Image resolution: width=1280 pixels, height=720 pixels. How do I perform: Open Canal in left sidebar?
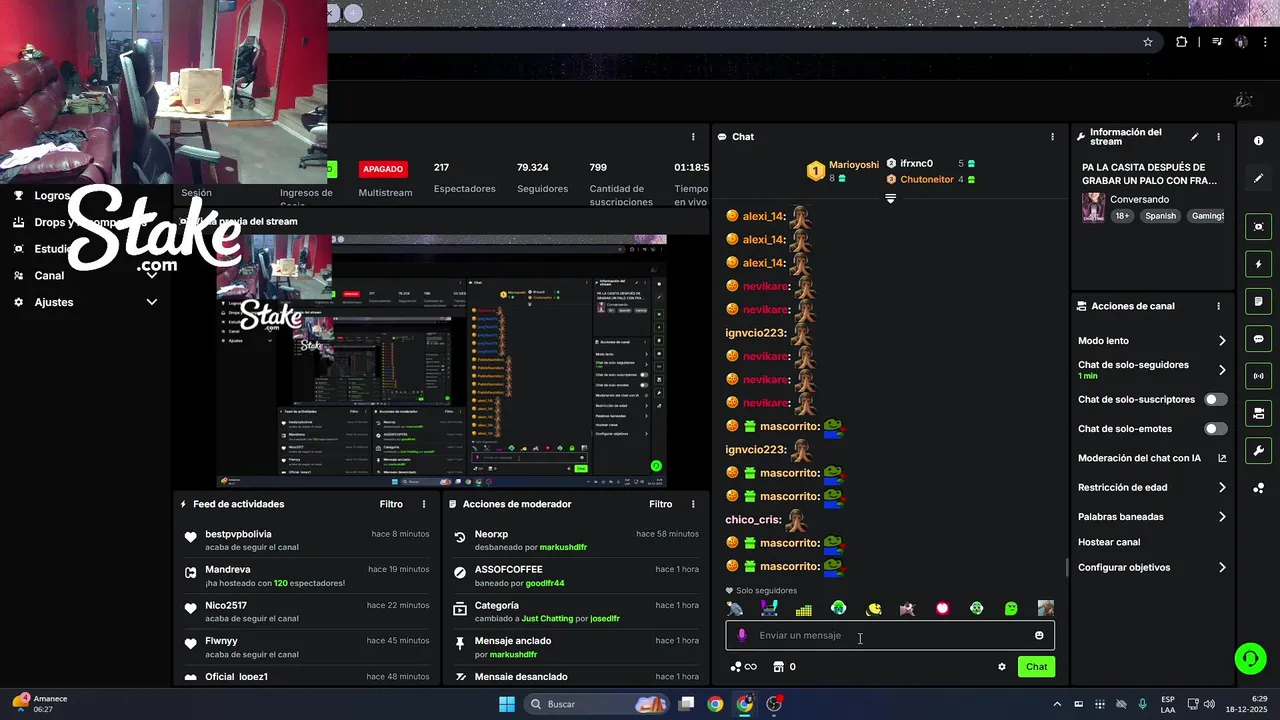pyautogui.click(x=49, y=276)
